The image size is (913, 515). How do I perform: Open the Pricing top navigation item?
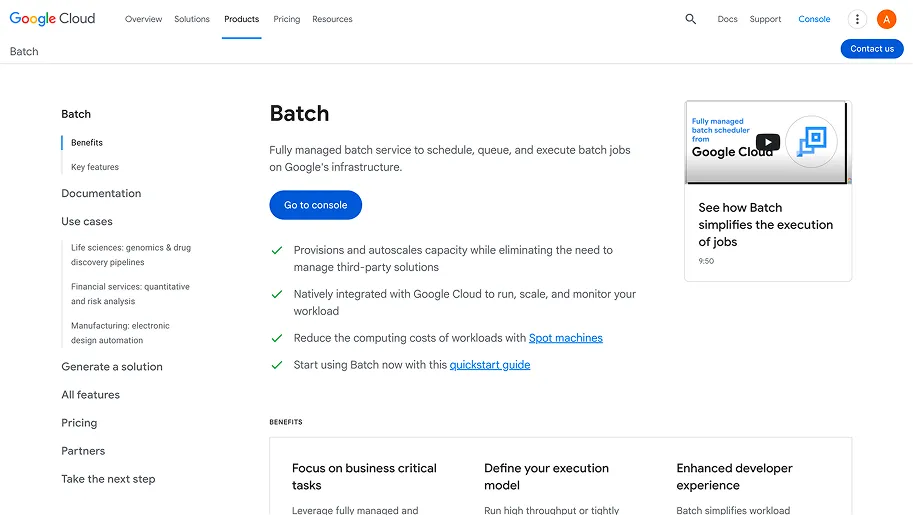286,19
